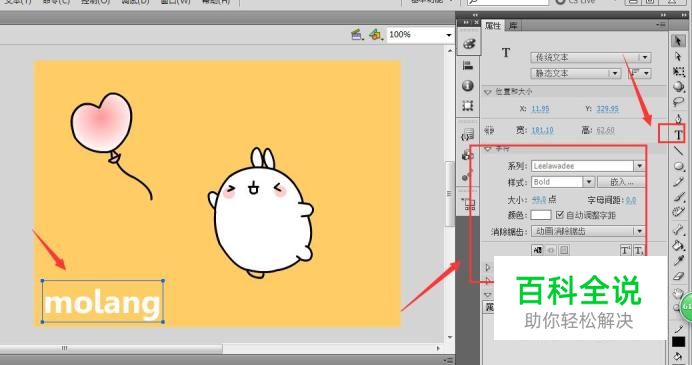Click the Edit Symbols icon
The height and width of the screenshot is (365, 692).
tap(376, 34)
